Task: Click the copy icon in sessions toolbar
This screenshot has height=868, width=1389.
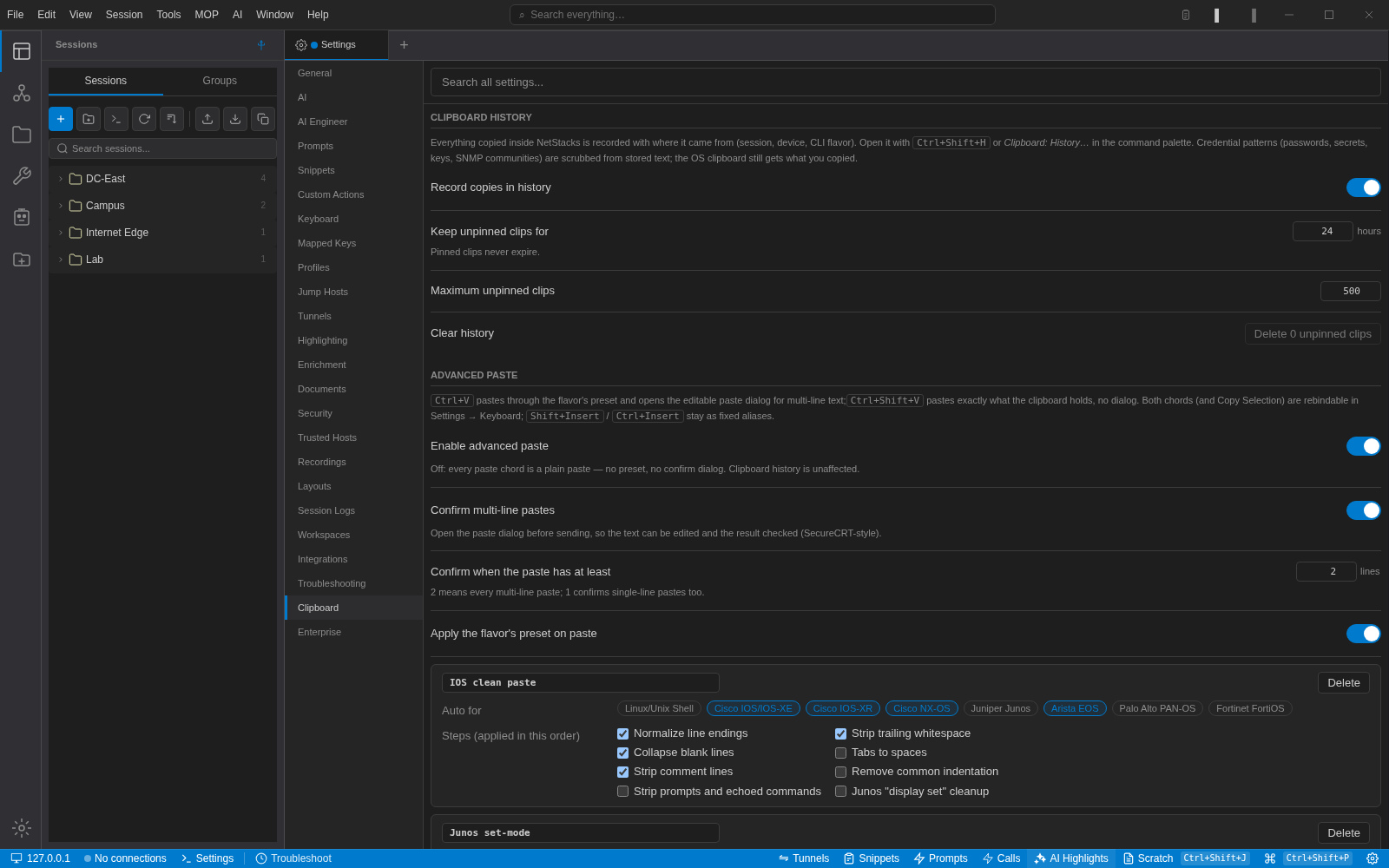Action: (x=263, y=119)
